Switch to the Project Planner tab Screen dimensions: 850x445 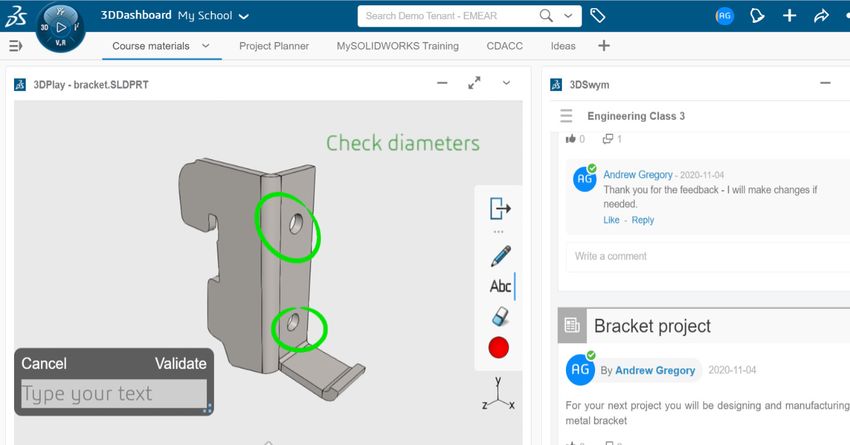274,46
